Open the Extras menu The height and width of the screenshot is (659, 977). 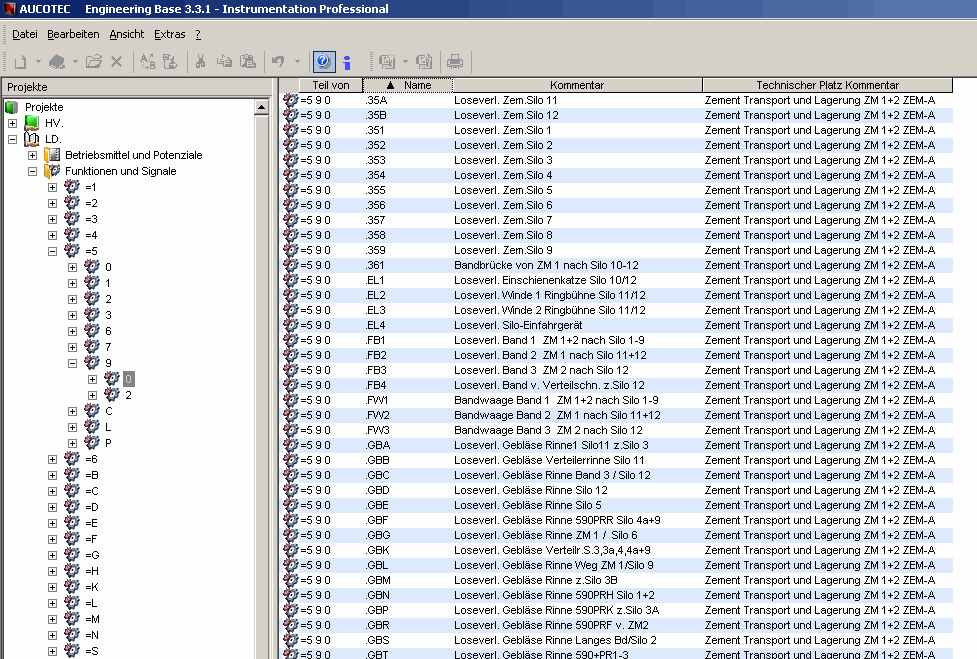coord(169,34)
